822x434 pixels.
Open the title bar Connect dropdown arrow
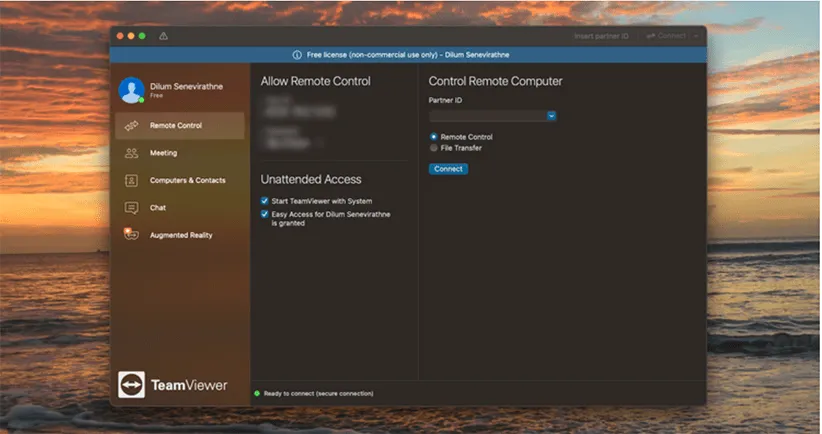[694, 36]
